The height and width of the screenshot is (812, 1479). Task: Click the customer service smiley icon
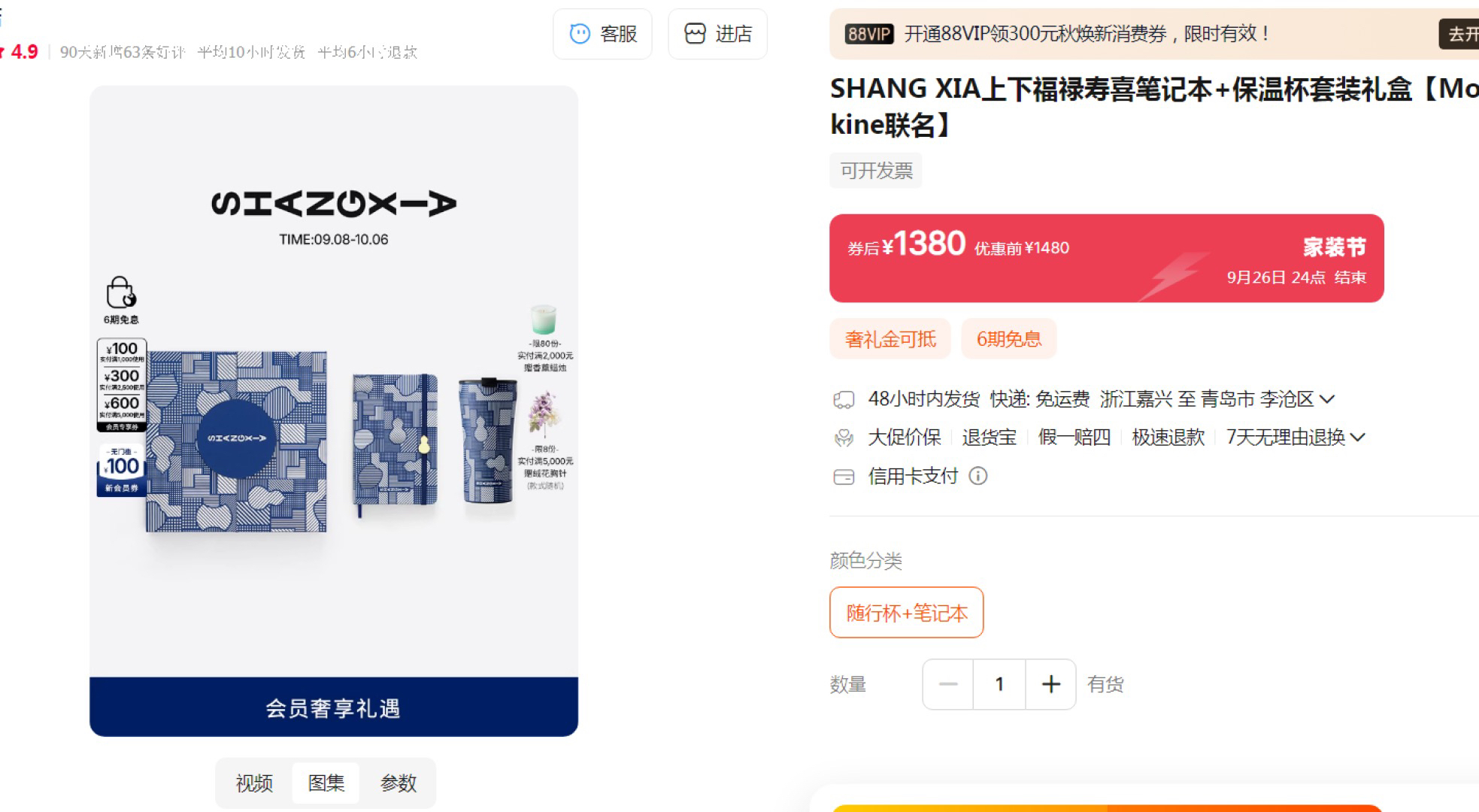pos(580,34)
